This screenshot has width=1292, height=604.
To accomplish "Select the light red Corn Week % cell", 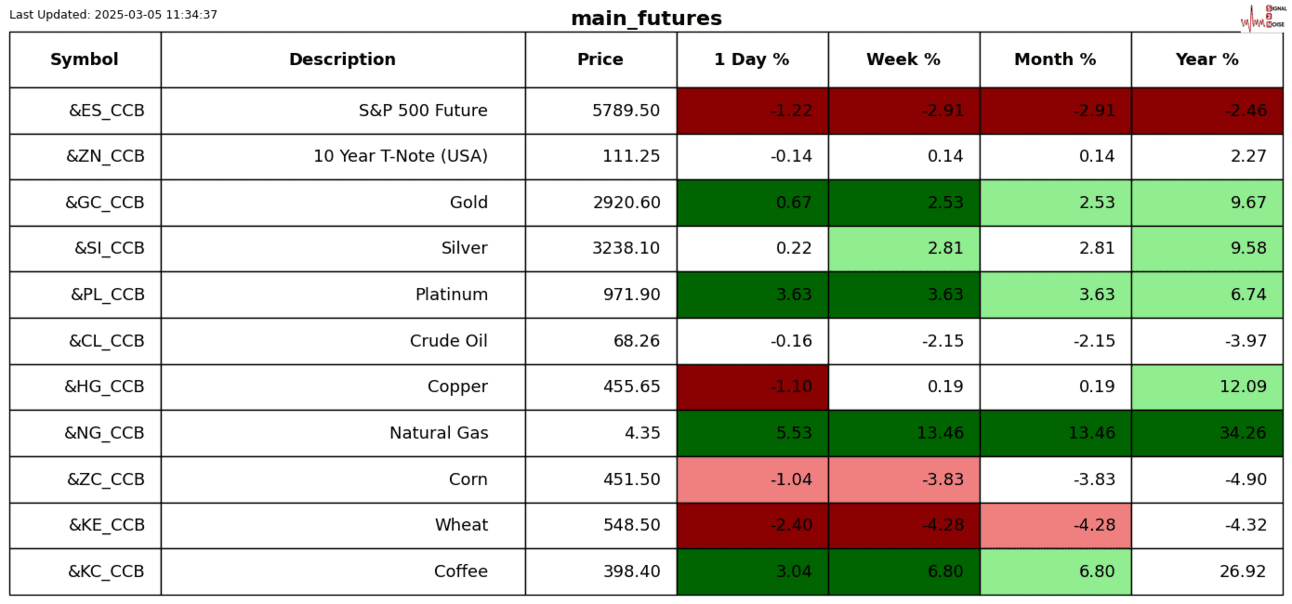I will pos(904,479).
